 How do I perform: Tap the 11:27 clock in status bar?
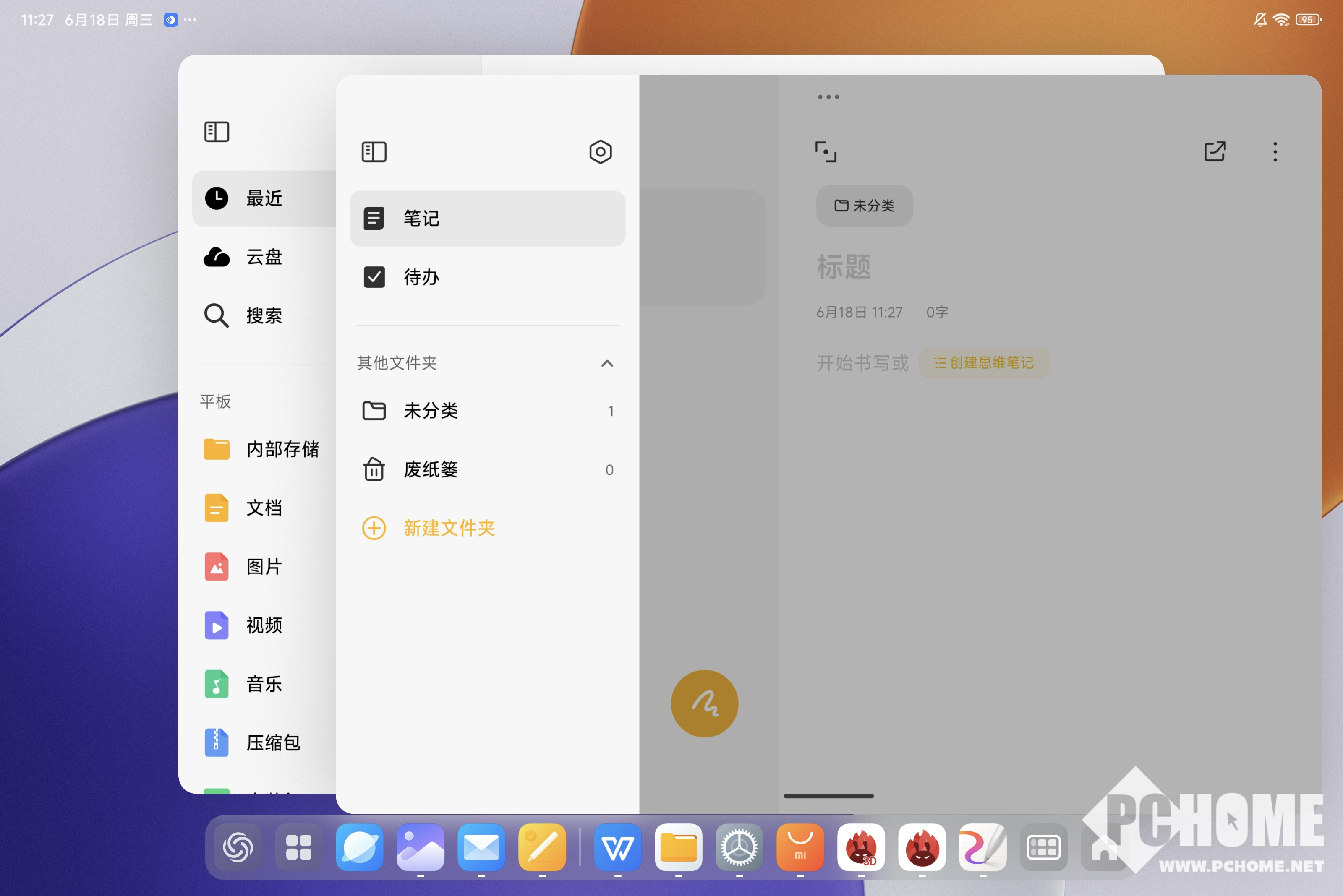37,20
